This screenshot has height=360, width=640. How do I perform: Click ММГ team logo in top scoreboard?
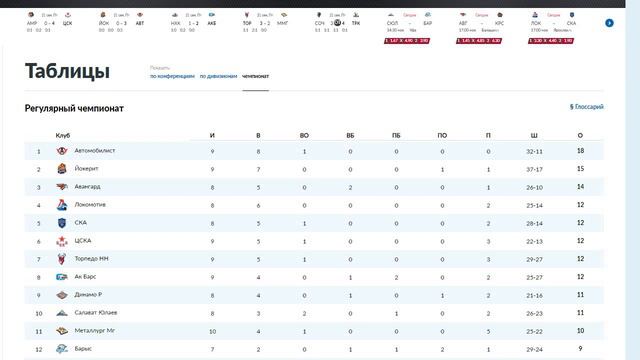[284, 15]
